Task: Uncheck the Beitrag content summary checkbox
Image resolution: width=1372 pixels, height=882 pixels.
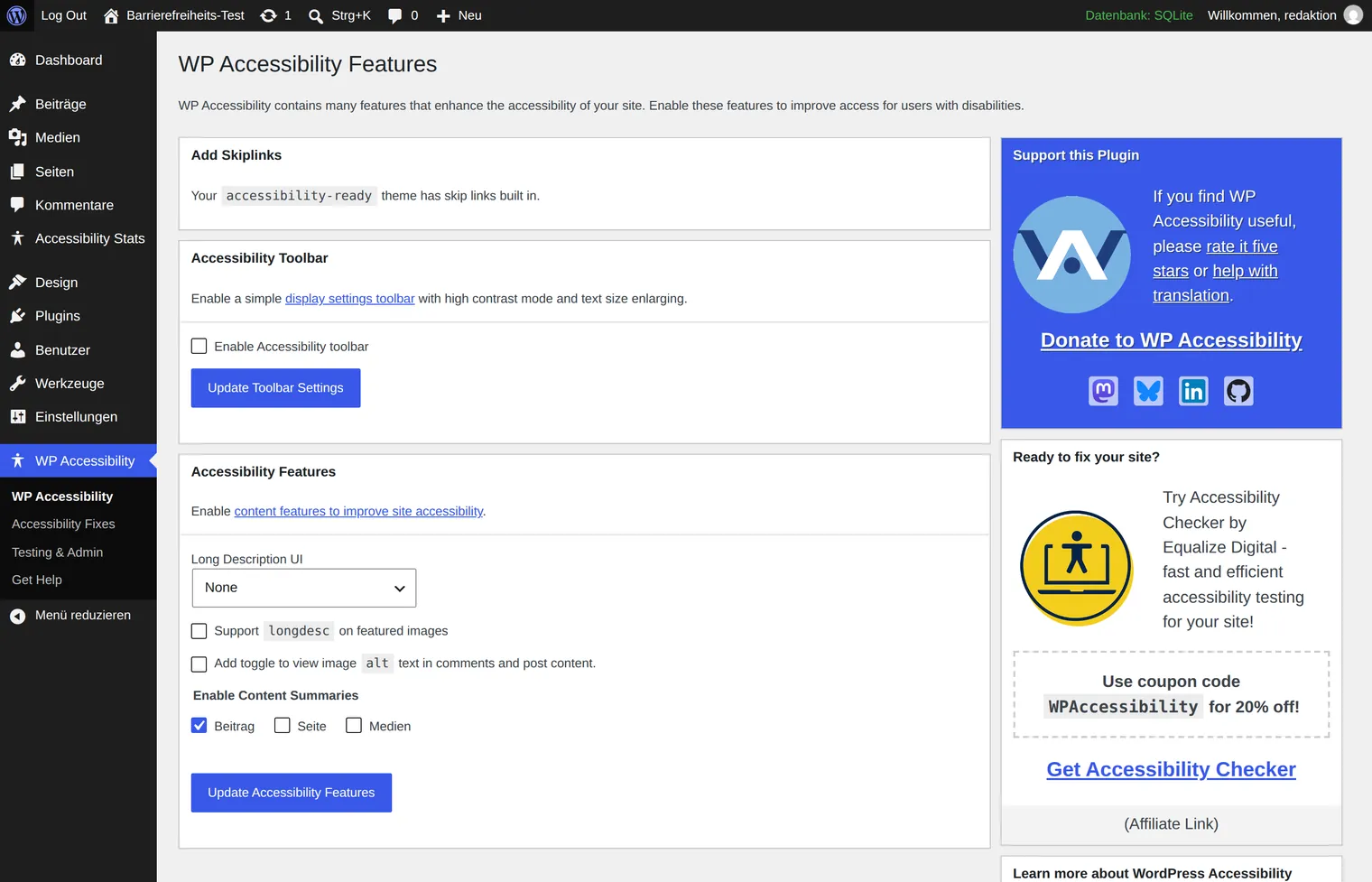Action: (199, 726)
